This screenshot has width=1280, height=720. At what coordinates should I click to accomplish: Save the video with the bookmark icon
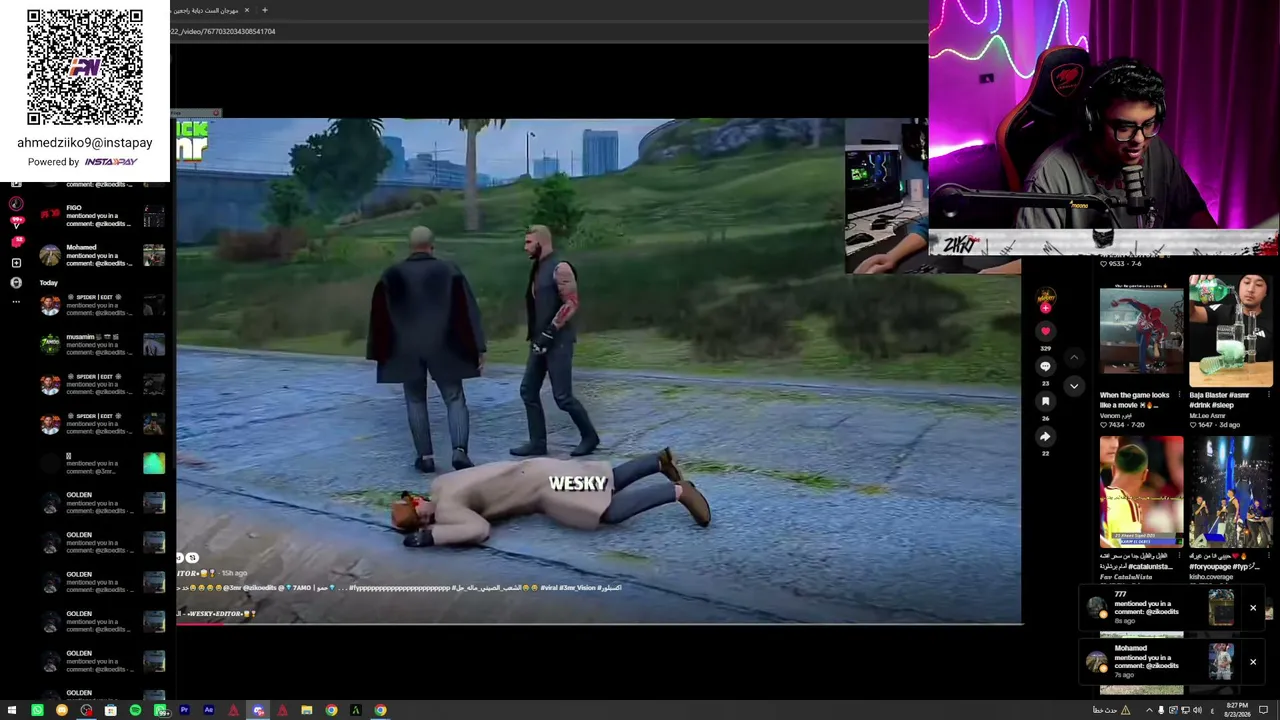(1045, 401)
